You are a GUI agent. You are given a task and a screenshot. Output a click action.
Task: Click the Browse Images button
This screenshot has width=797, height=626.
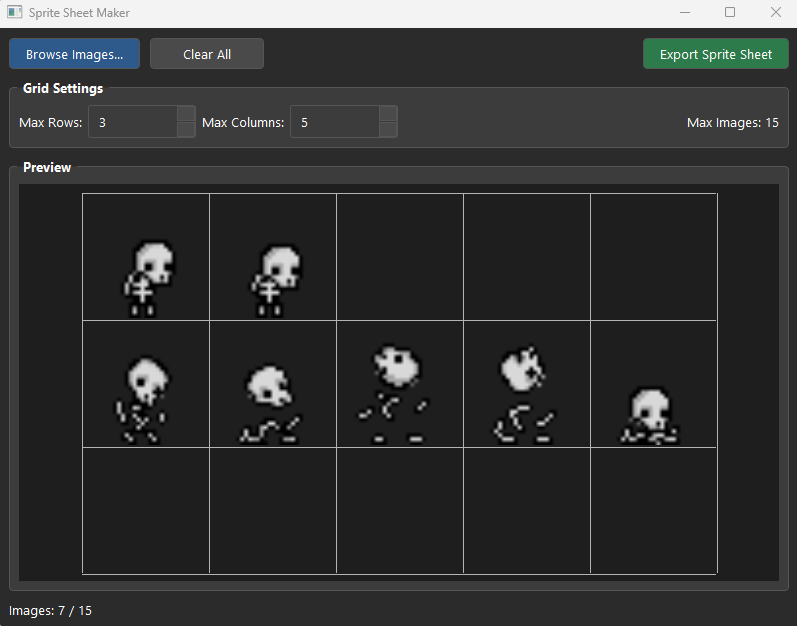pyautogui.click(x=74, y=54)
